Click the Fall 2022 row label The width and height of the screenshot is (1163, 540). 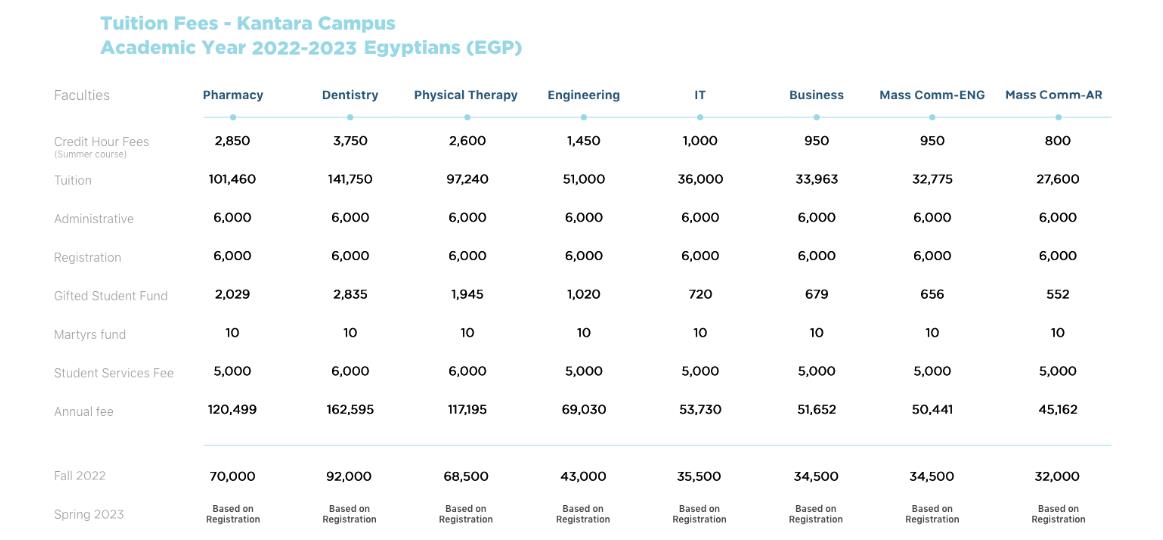click(80, 476)
